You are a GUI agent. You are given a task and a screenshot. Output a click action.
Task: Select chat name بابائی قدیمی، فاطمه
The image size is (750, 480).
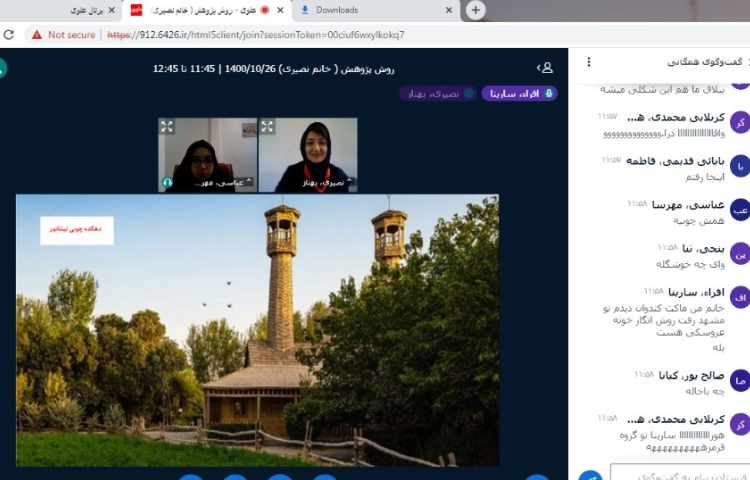675,161
